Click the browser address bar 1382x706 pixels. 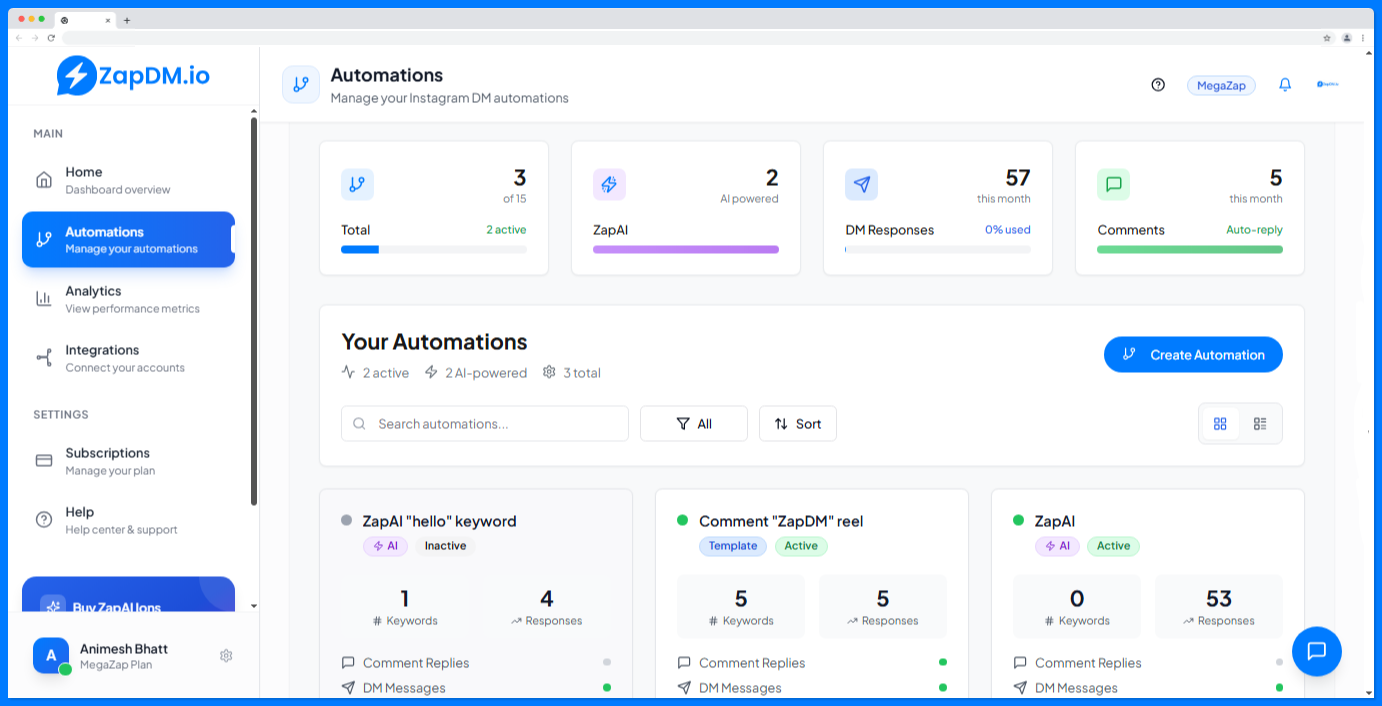click(688, 38)
